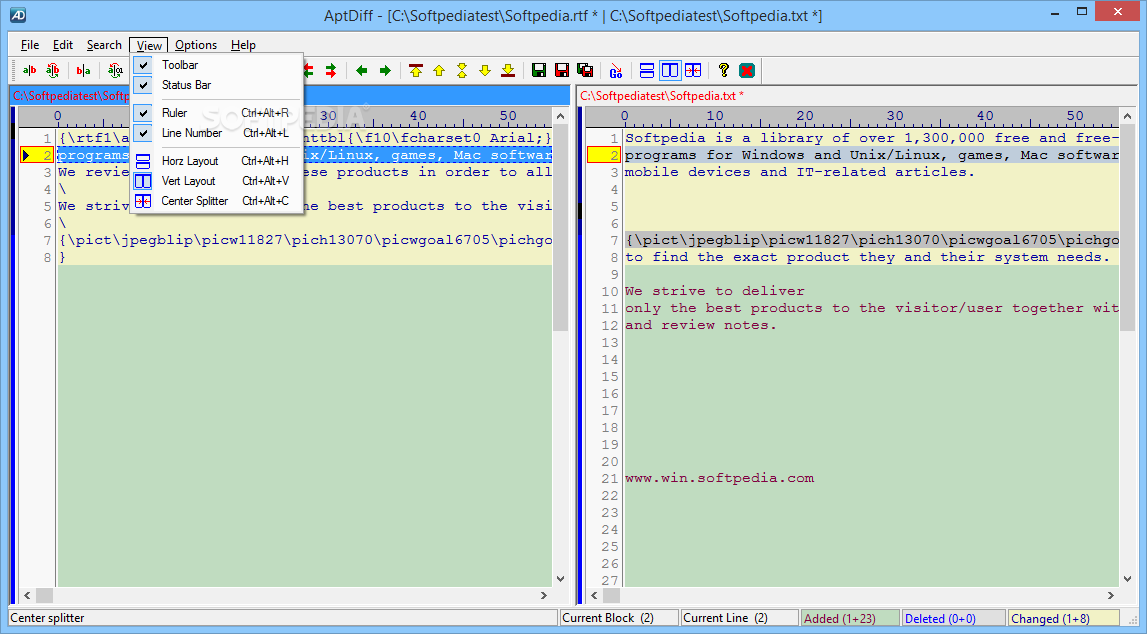Click highlighted line number 2 in left gutter
The image size is (1147, 634).
tap(37, 155)
